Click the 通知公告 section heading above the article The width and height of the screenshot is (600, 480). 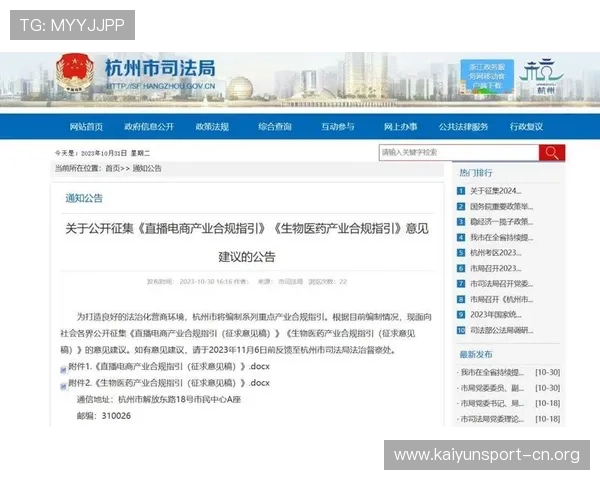[84, 198]
